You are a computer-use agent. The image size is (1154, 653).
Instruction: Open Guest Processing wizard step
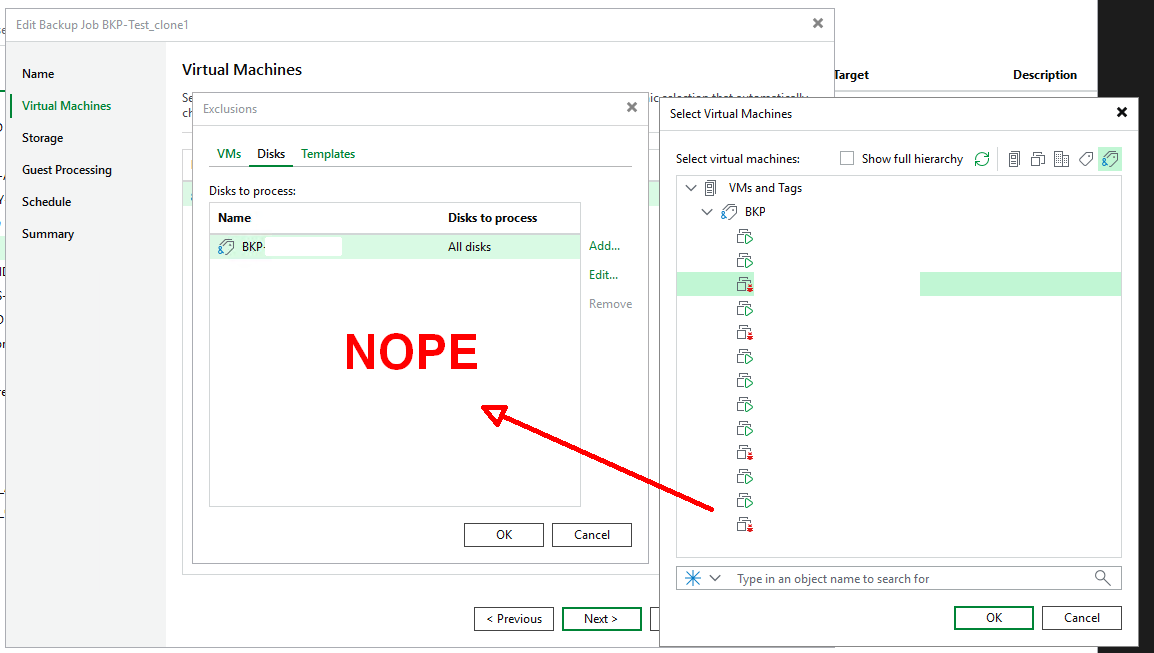67,170
